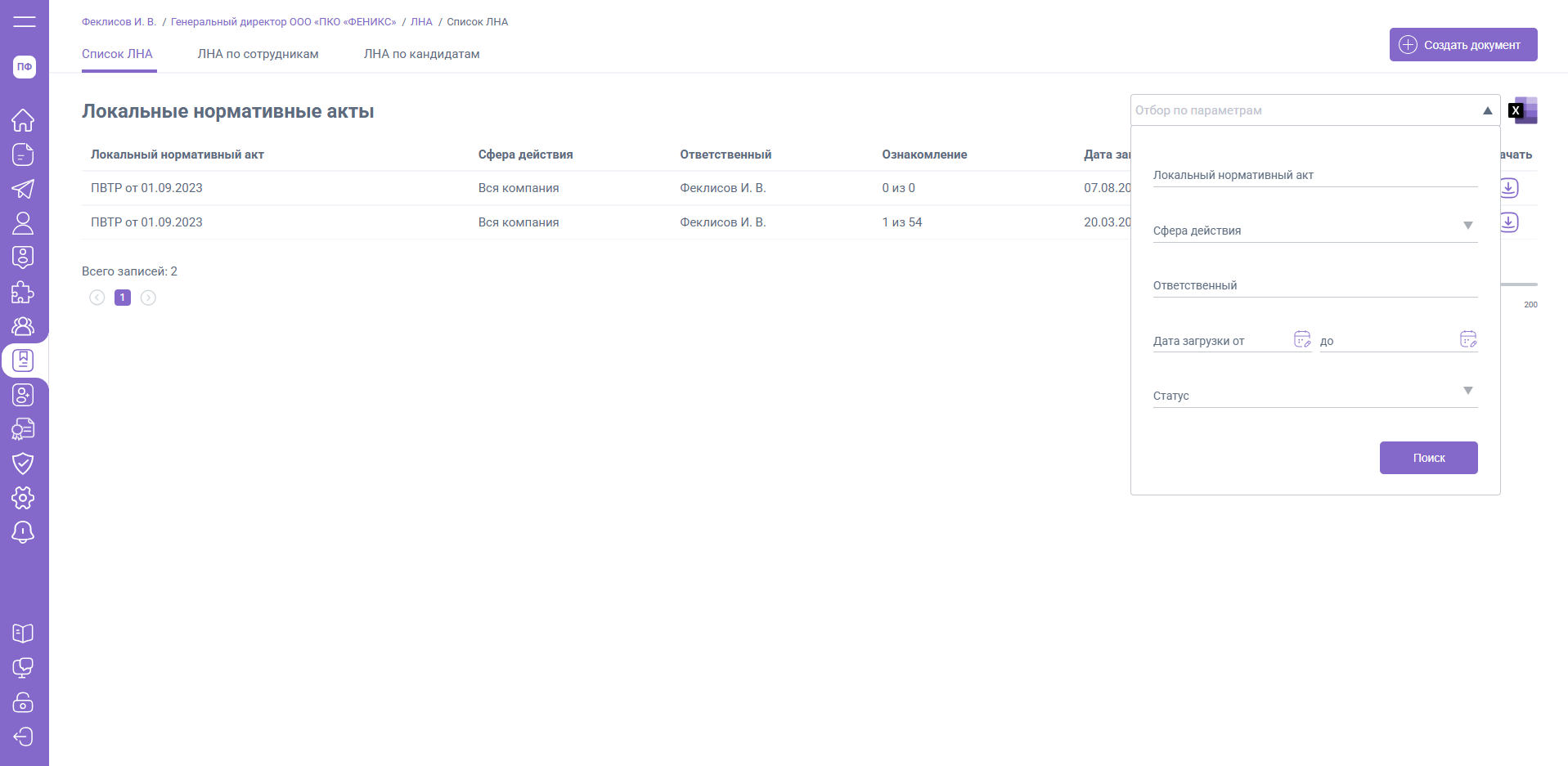The width and height of the screenshot is (1568, 766).
Task: Click the logout arrow icon
Action: [x=23, y=737]
